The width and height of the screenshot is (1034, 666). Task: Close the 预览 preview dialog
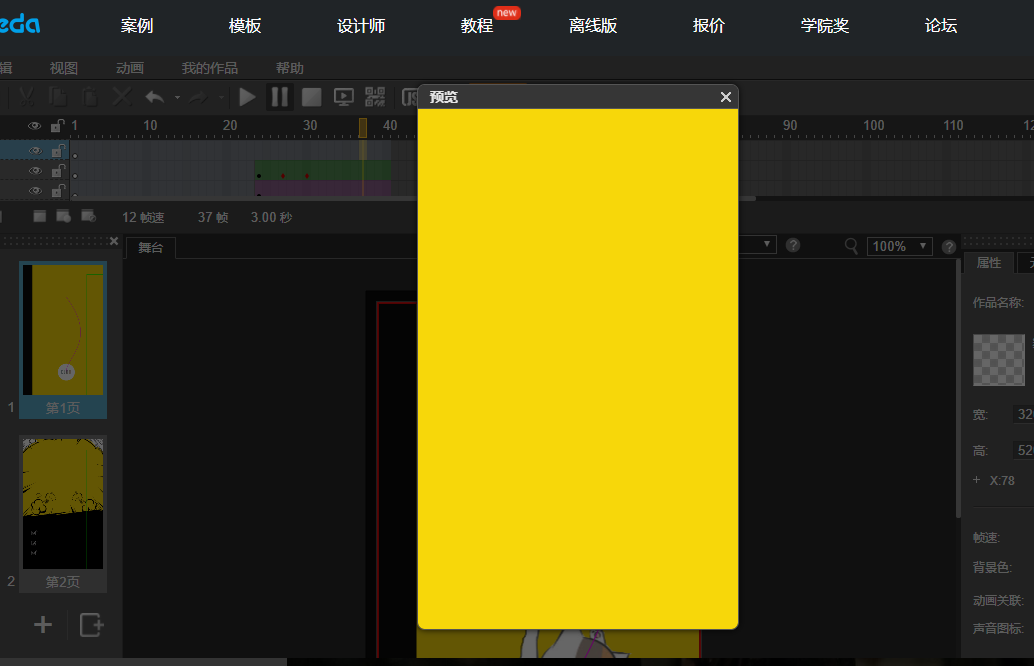[725, 97]
